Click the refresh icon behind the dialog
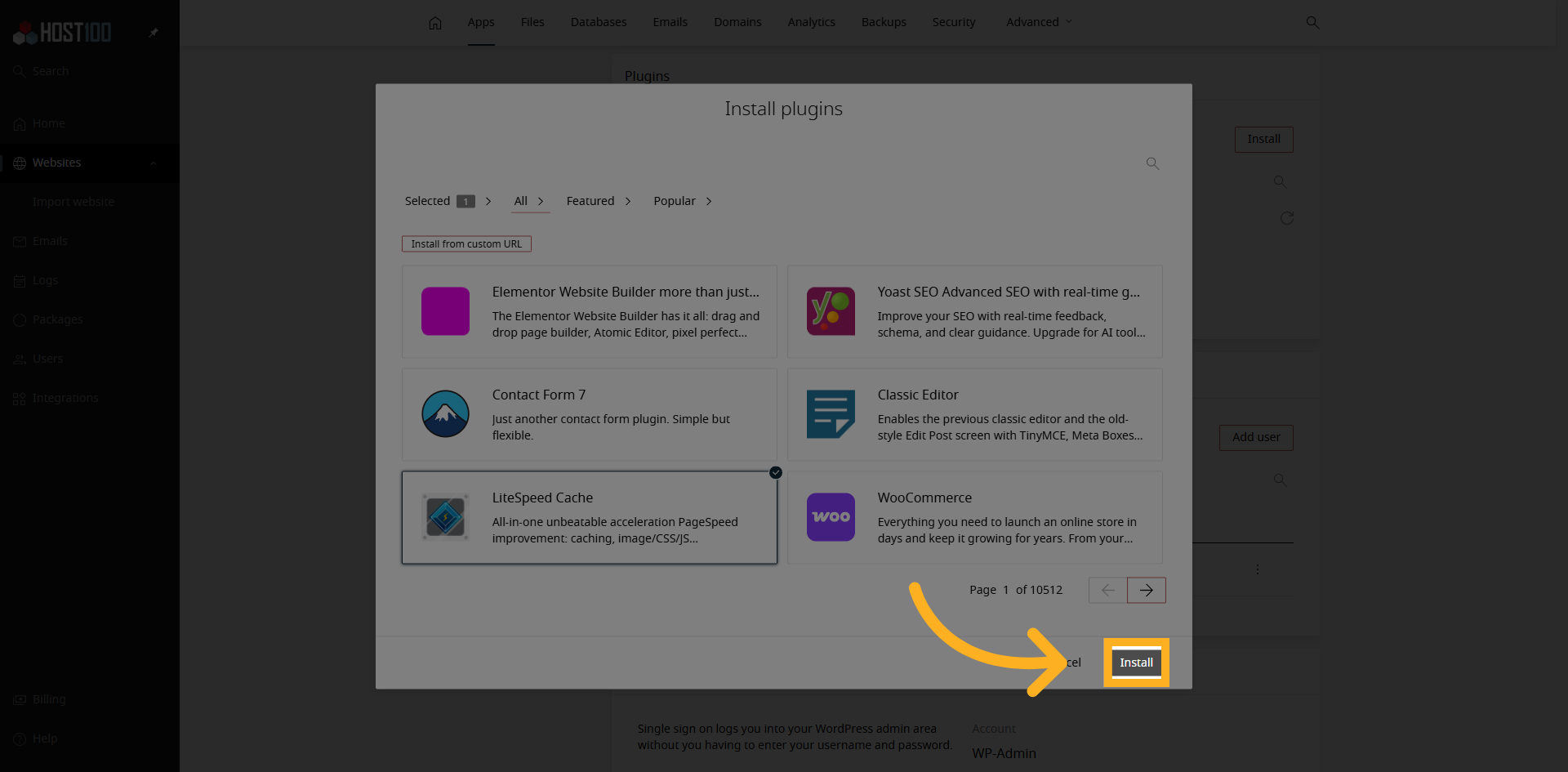The image size is (1568, 772). [1287, 218]
